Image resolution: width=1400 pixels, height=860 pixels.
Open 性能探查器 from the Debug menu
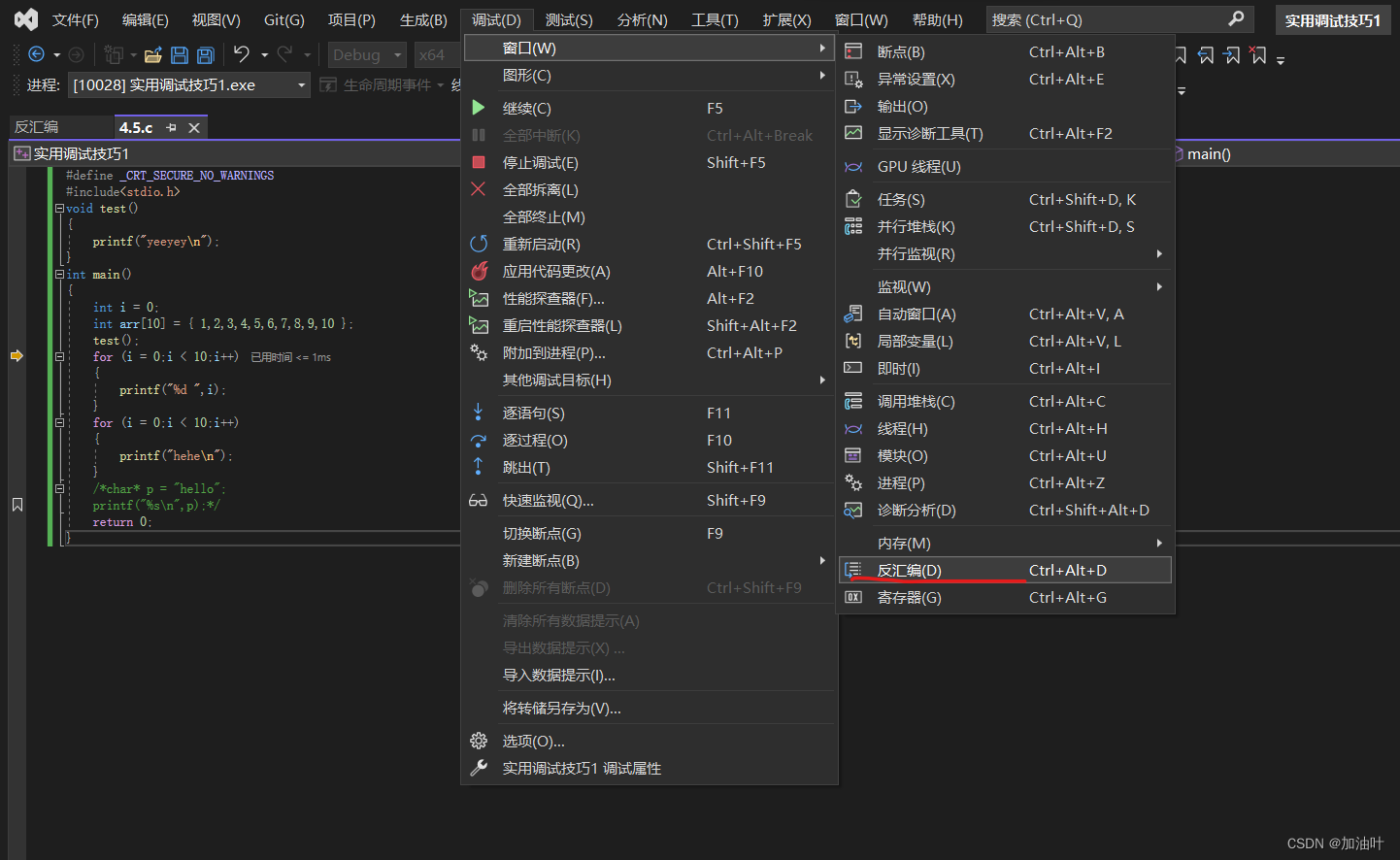point(649,298)
